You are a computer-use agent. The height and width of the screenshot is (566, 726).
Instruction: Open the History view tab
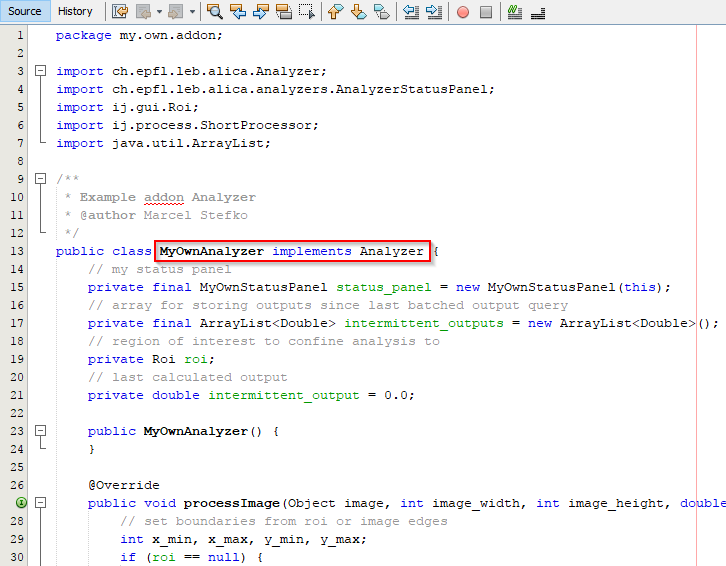(x=75, y=11)
